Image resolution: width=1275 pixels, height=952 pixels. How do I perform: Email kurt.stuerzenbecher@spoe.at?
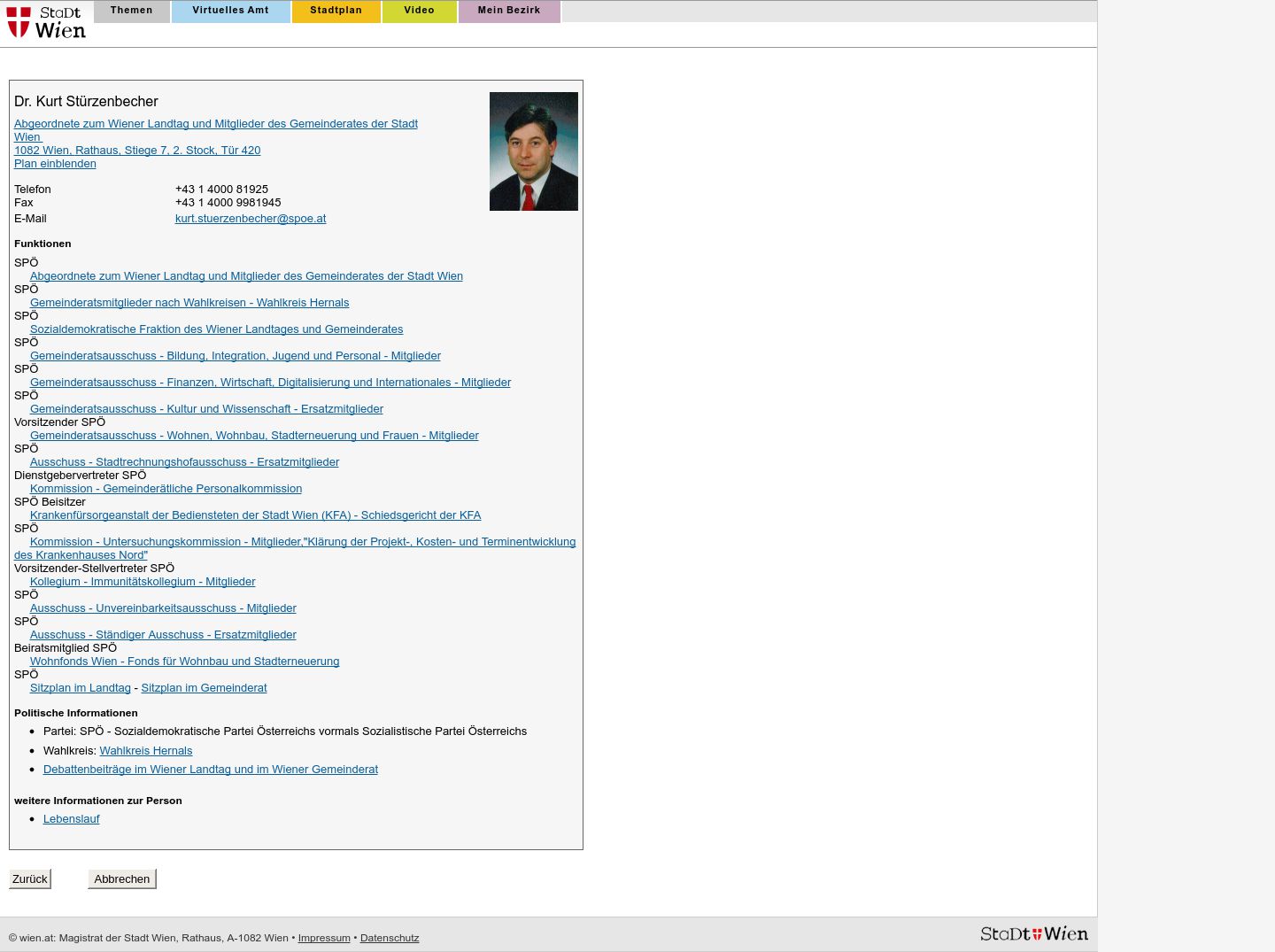coord(251,219)
